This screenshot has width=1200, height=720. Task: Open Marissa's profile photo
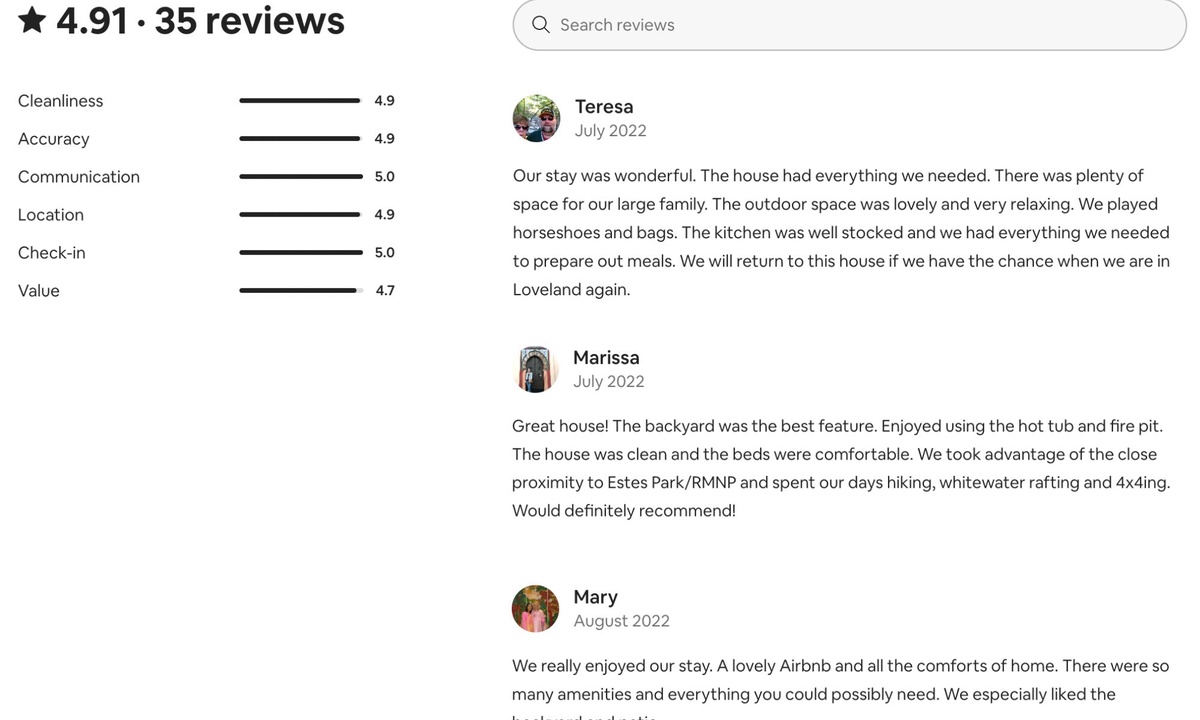tap(536, 369)
